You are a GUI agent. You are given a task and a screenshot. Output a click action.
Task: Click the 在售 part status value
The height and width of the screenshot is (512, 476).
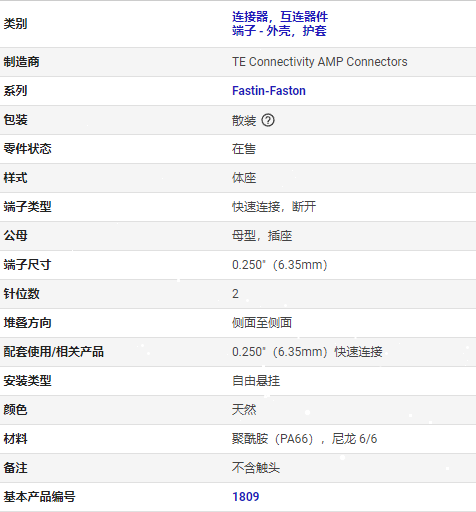click(244, 149)
